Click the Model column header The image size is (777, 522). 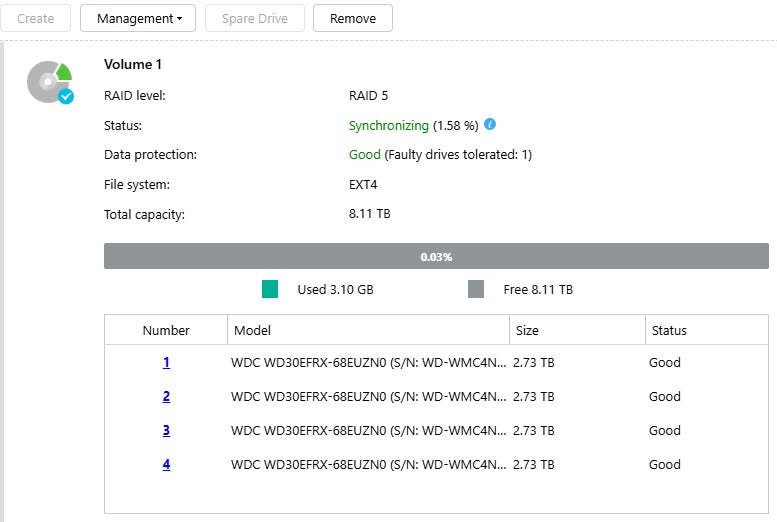coord(368,330)
